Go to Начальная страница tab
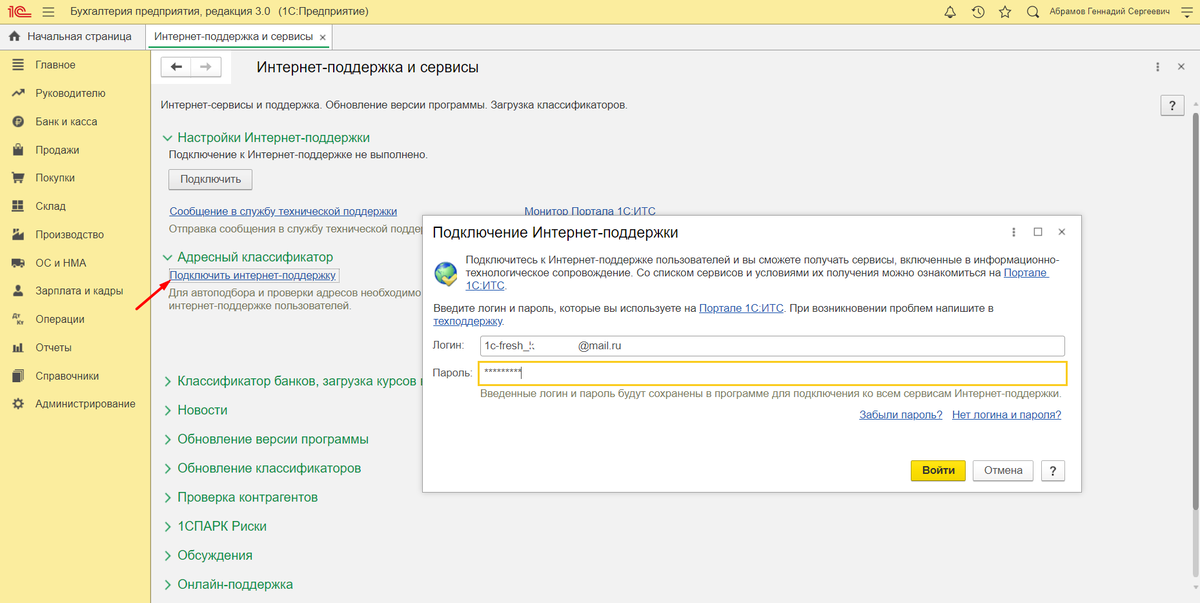Image resolution: width=1200 pixels, height=603 pixels. (71, 36)
